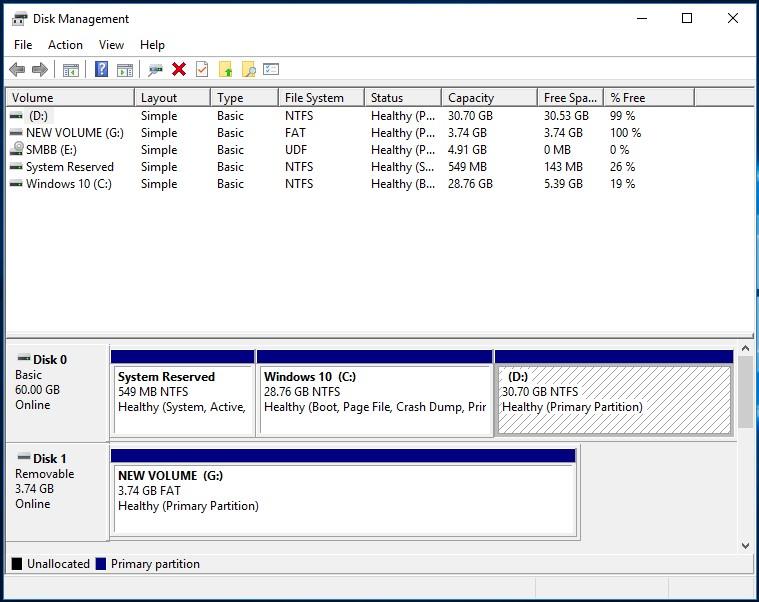This screenshot has height=602, width=759.
Task: Click the graphical pane scroll down arrow
Action: point(745,545)
